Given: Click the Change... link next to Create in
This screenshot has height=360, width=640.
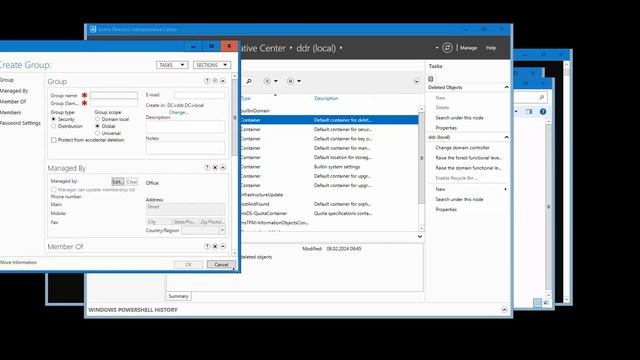Looking at the screenshot, I should [178, 112].
